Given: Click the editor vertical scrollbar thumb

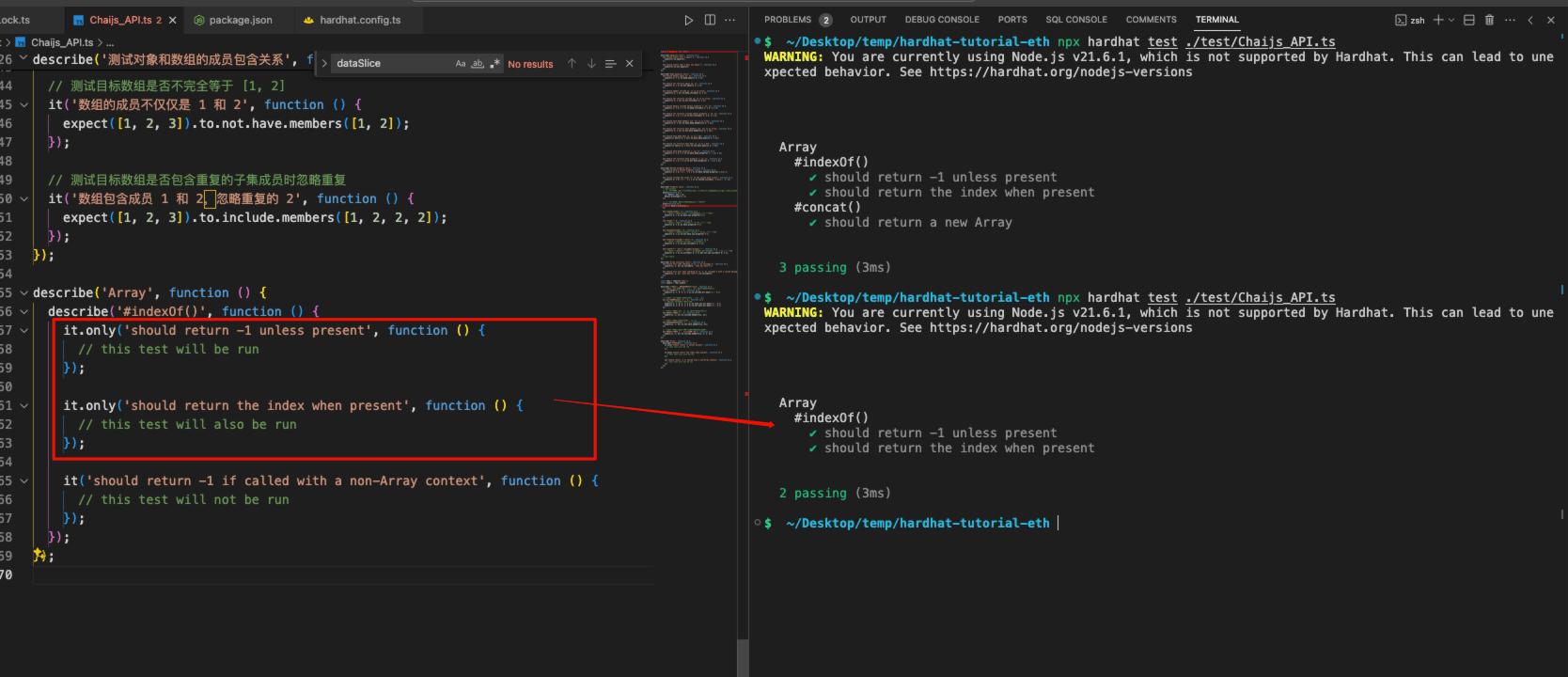Looking at the screenshot, I should pyautogui.click(x=743, y=657).
